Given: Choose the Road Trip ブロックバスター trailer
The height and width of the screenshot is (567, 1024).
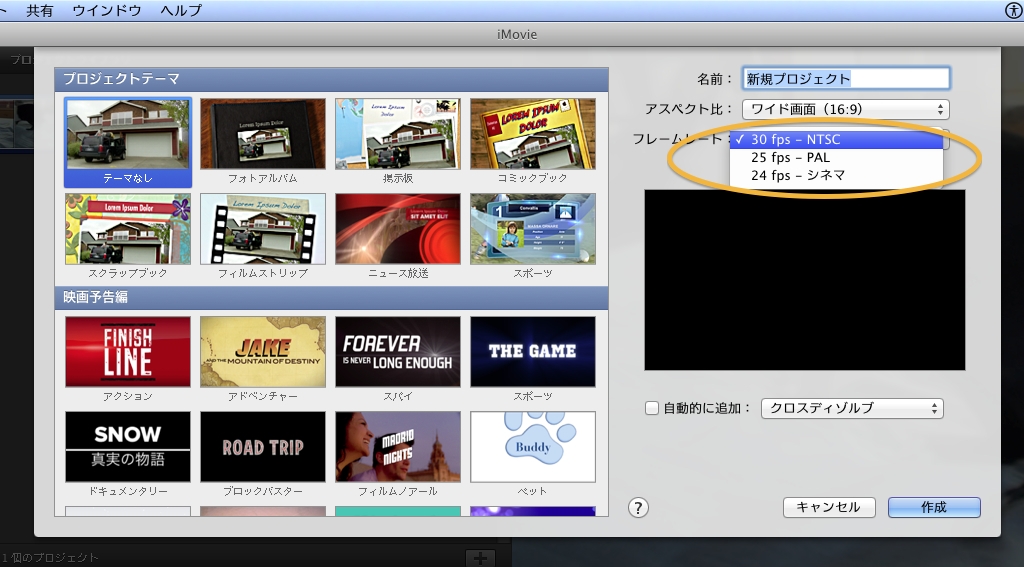Looking at the screenshot, I should [x=263, y=446].
